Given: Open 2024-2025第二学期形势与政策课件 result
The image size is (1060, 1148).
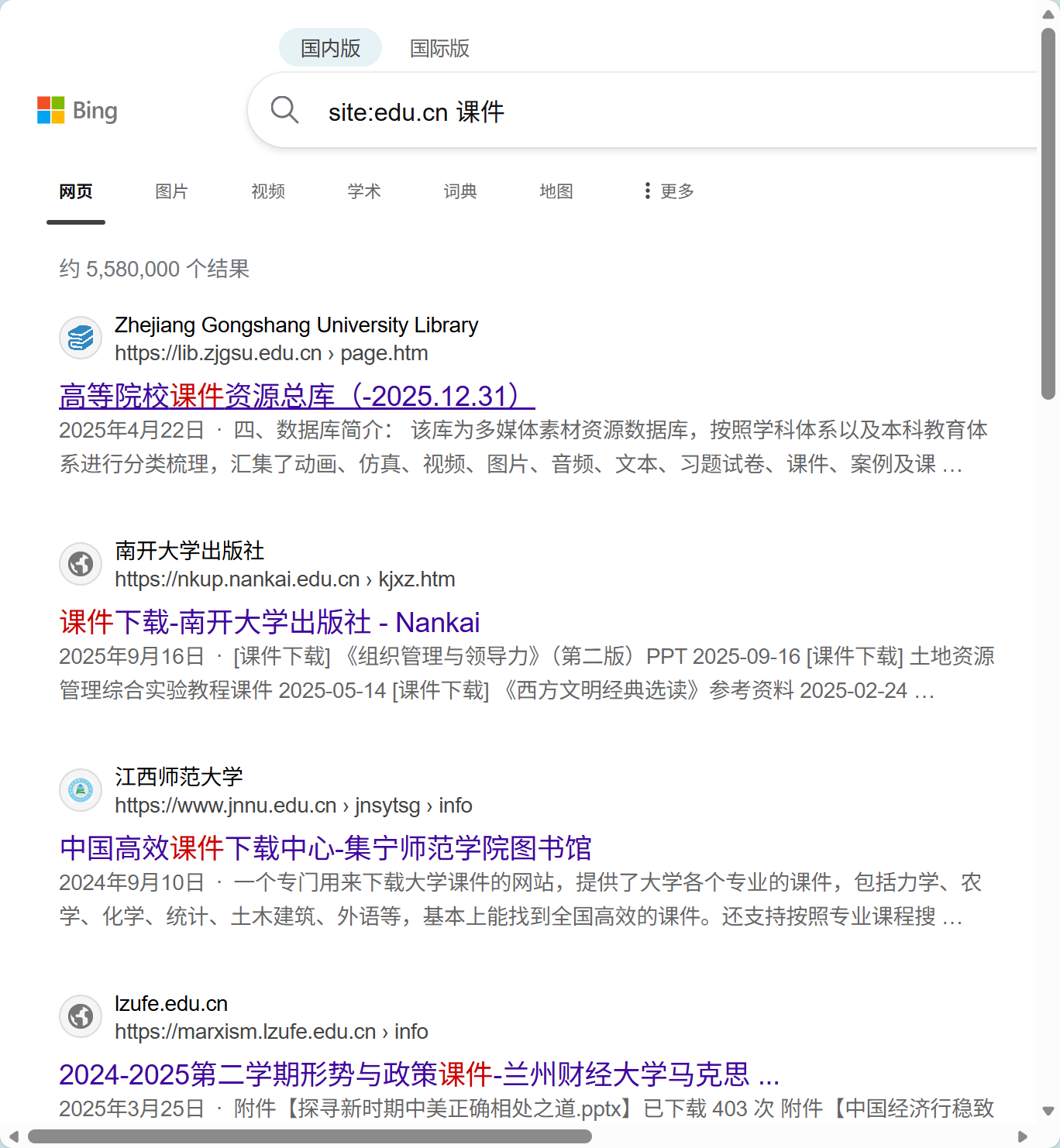Looking at the screenshot, I should coord(419,1074).
